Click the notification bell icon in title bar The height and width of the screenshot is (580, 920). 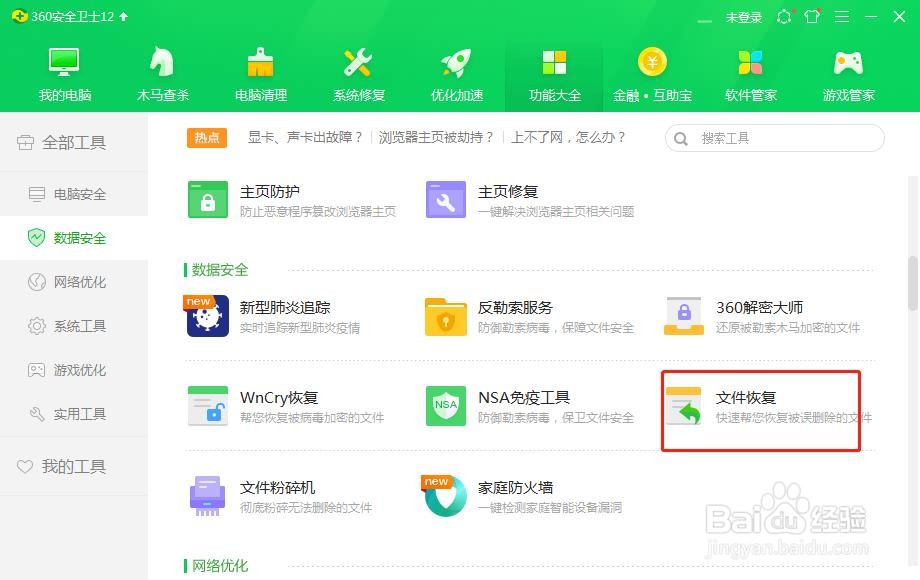[x=784, y=16]
